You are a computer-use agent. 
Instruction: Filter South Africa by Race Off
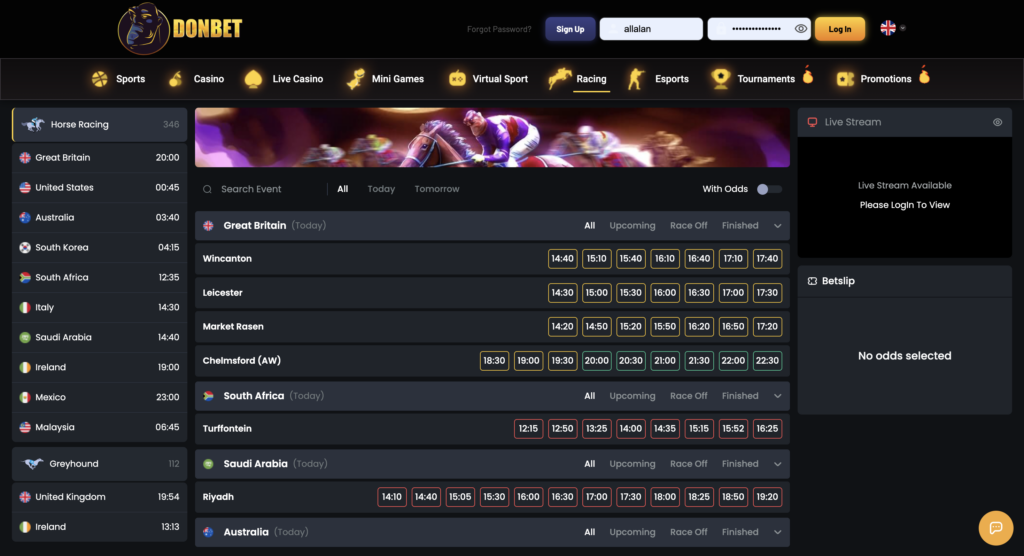click(688, 396)
